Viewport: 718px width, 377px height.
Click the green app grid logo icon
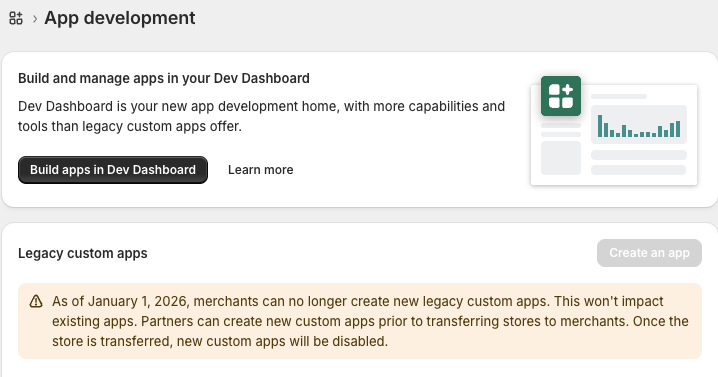(560, 96)
